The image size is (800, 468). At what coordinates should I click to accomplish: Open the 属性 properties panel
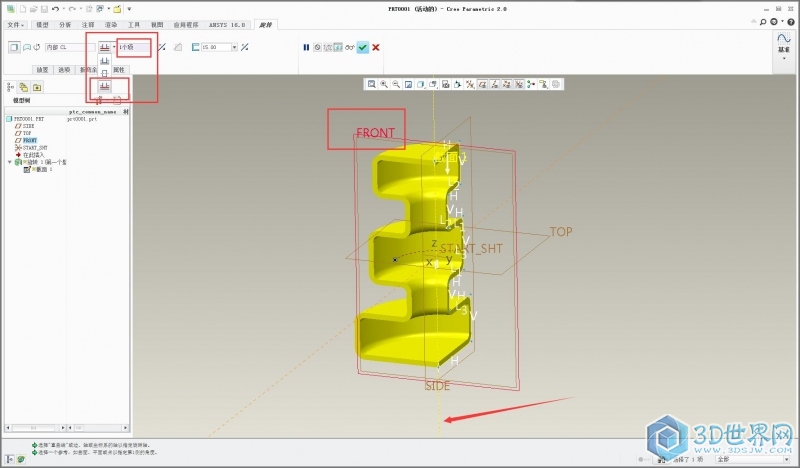coord(118,70)
